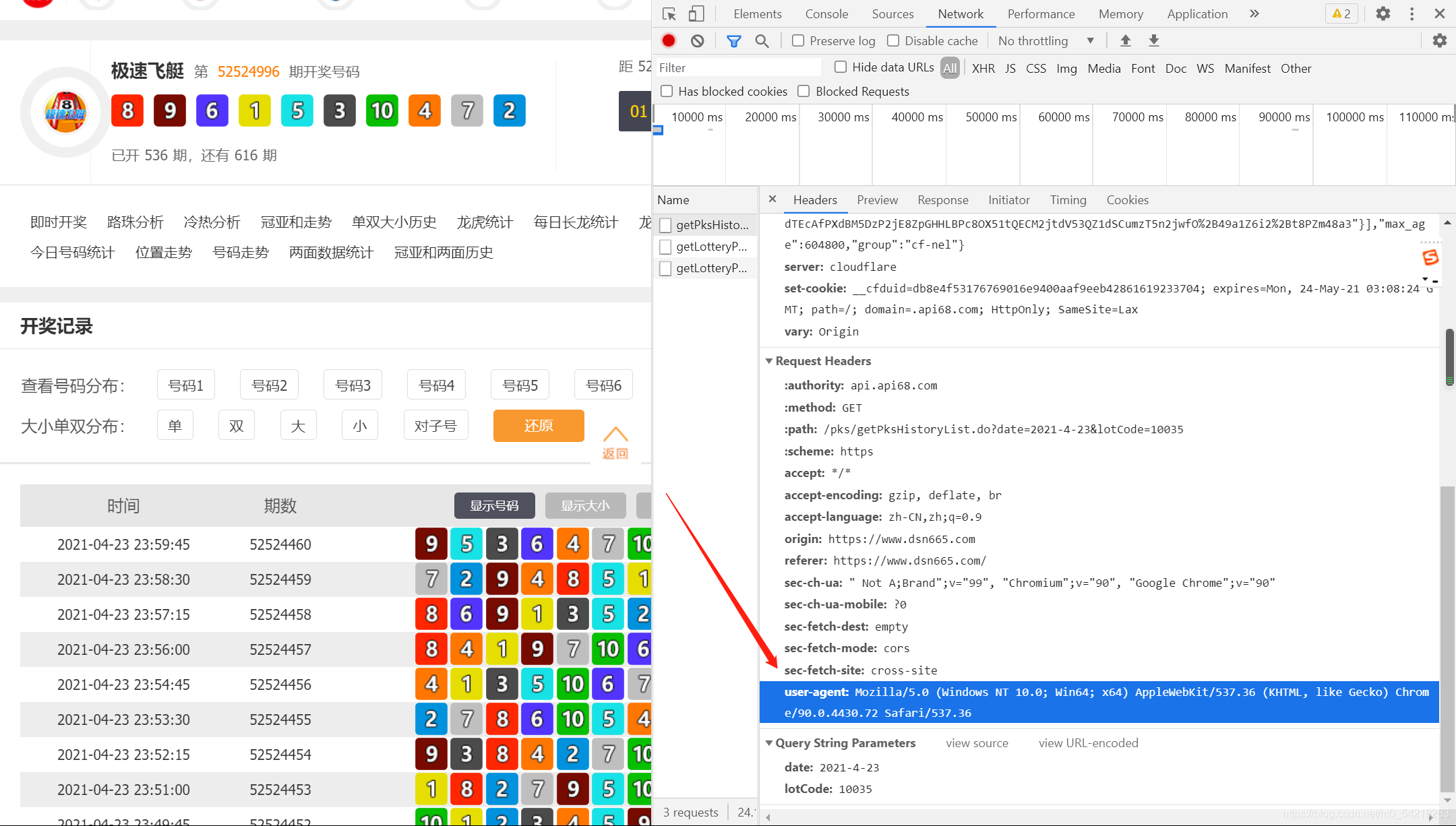
Task: Click view source in Query String Parameters
Action: (x=975, y=742)
